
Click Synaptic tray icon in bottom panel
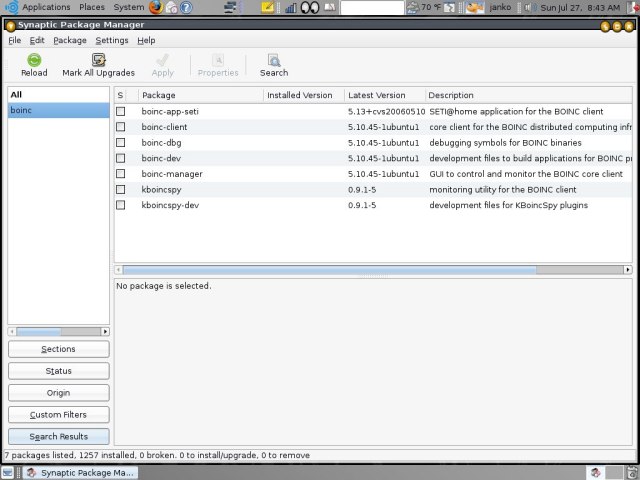(596, 472)
